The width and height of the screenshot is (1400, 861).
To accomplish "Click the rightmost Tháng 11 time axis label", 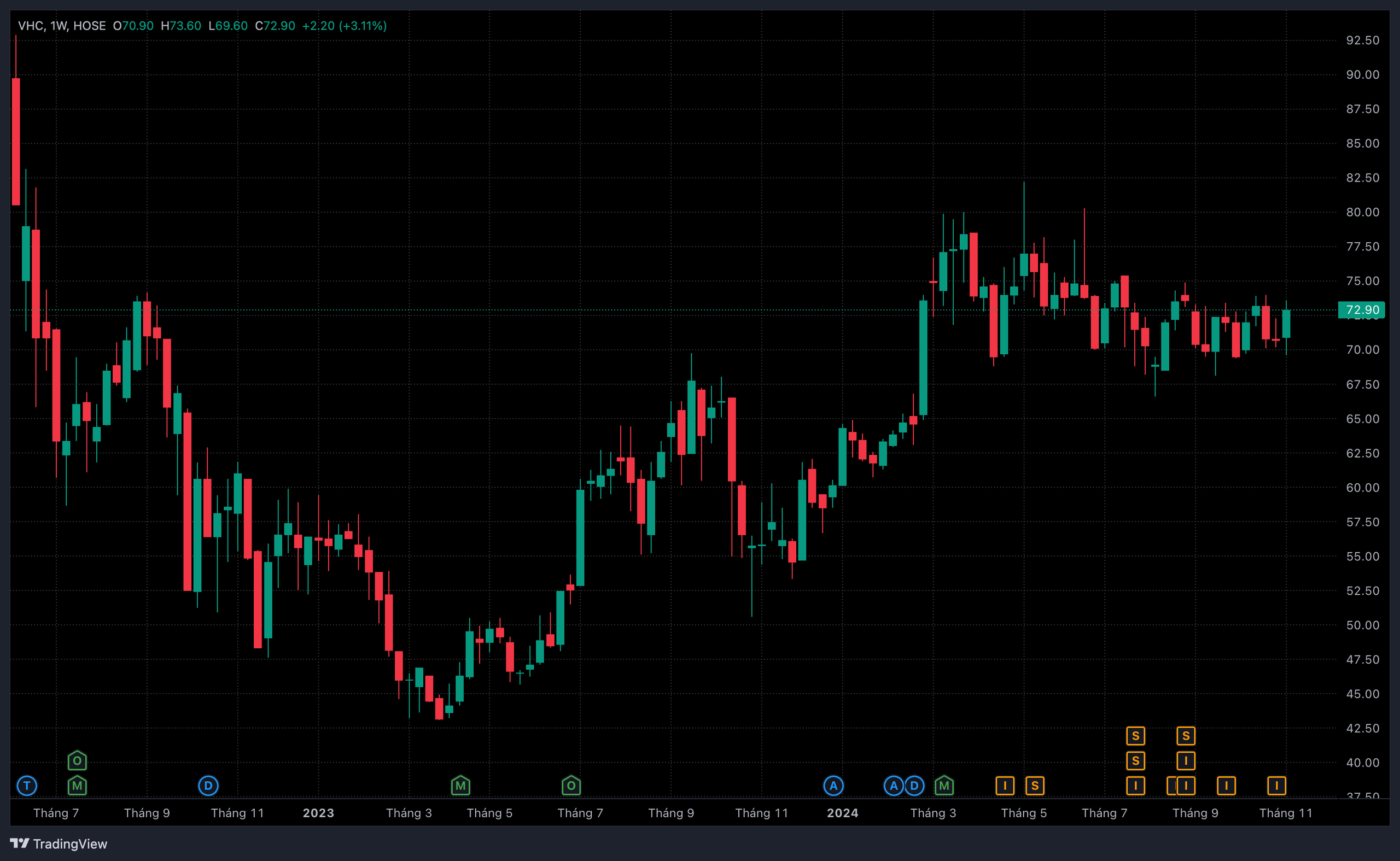I will 1286,813.
